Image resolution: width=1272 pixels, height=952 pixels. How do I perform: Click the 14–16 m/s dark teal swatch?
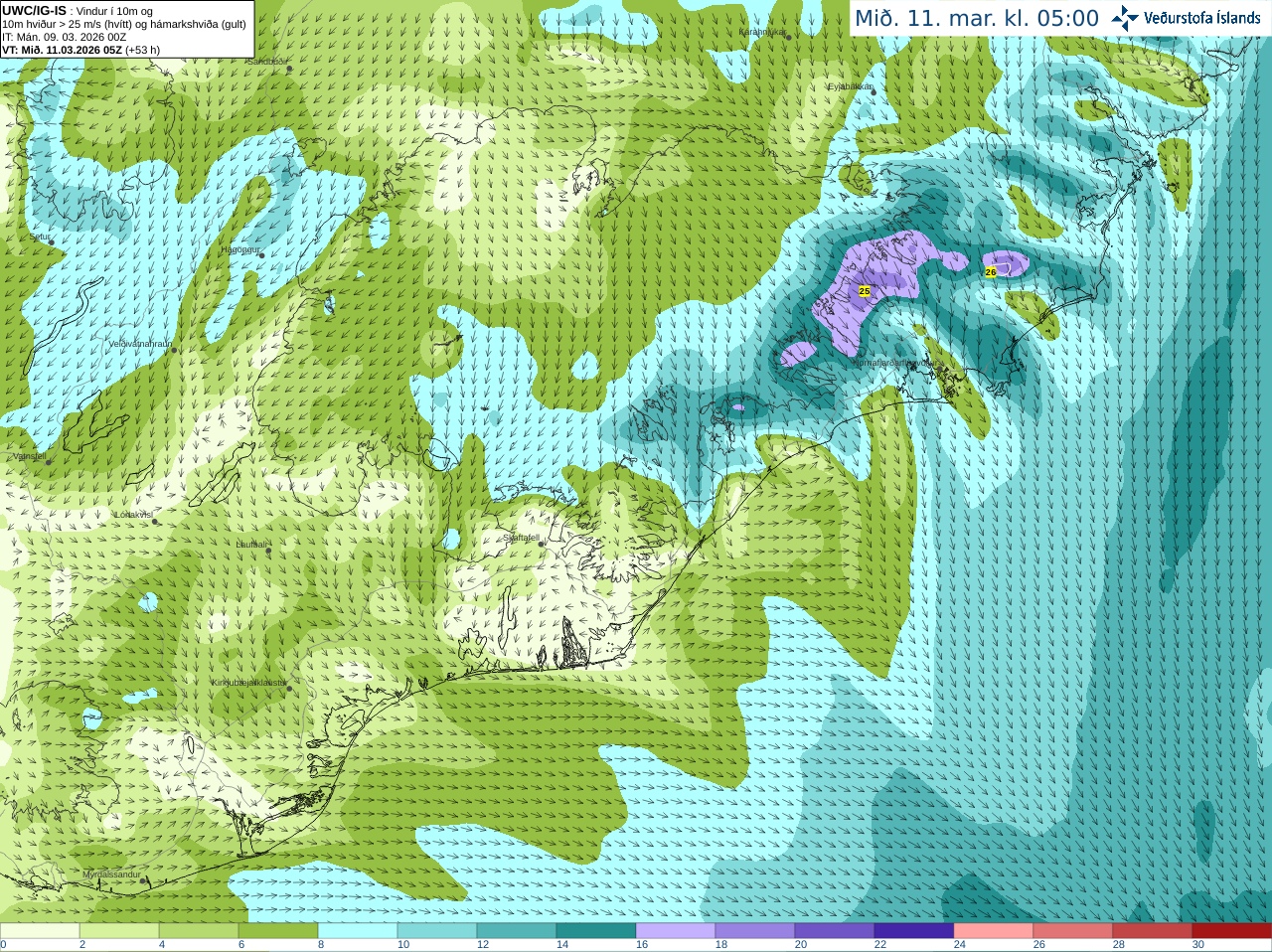pyautogui.click(x=596, y=930)
